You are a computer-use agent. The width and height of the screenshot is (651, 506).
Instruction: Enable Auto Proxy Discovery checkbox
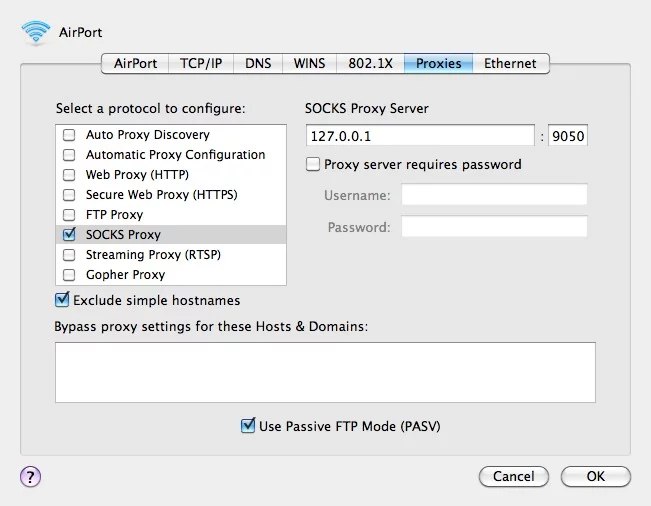point(69,135)
